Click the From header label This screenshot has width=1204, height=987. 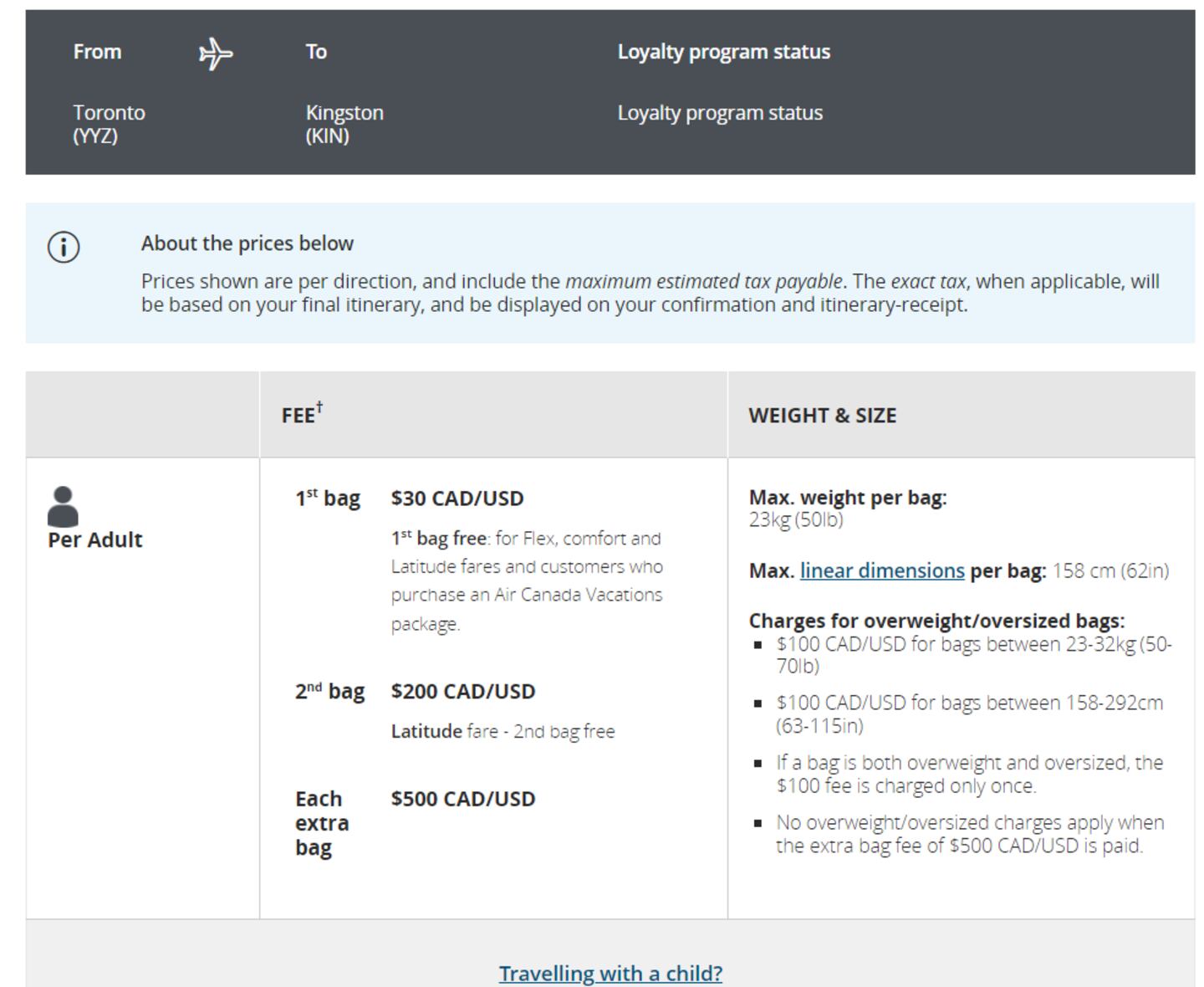click(97, 52)
